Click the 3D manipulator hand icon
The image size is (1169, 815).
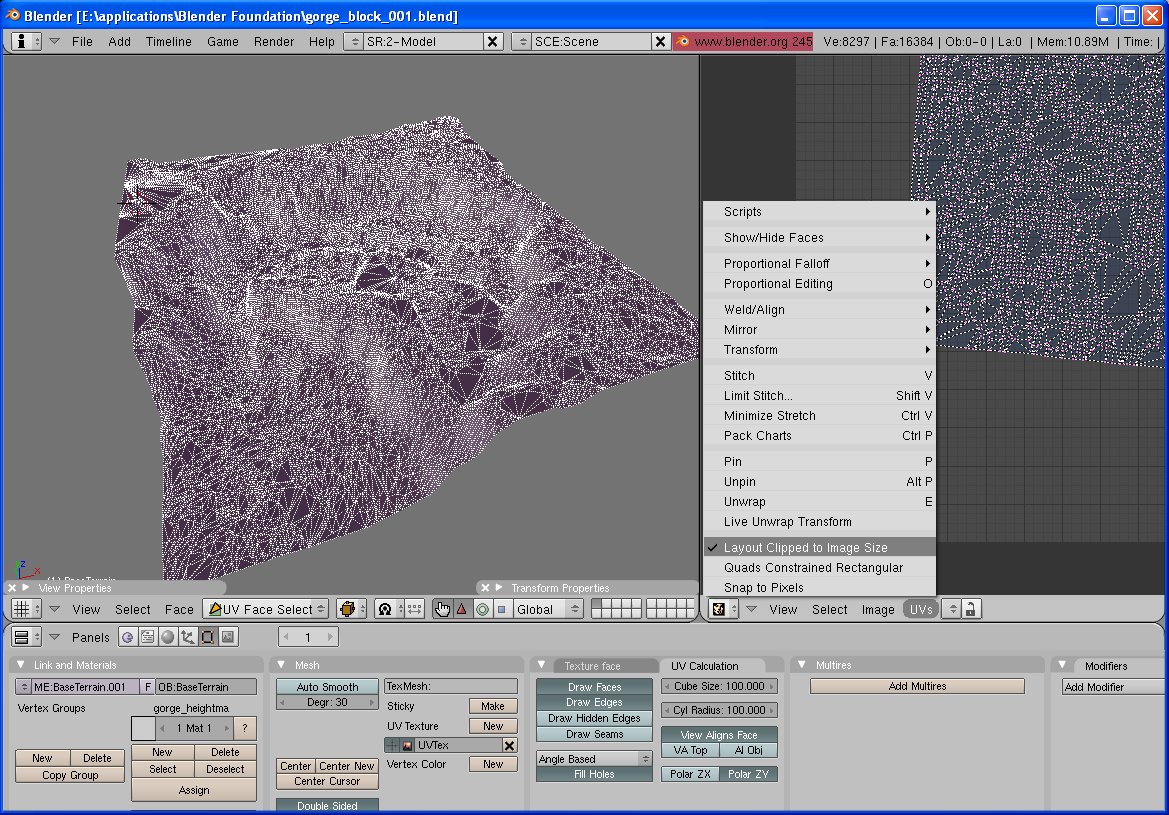442,609
